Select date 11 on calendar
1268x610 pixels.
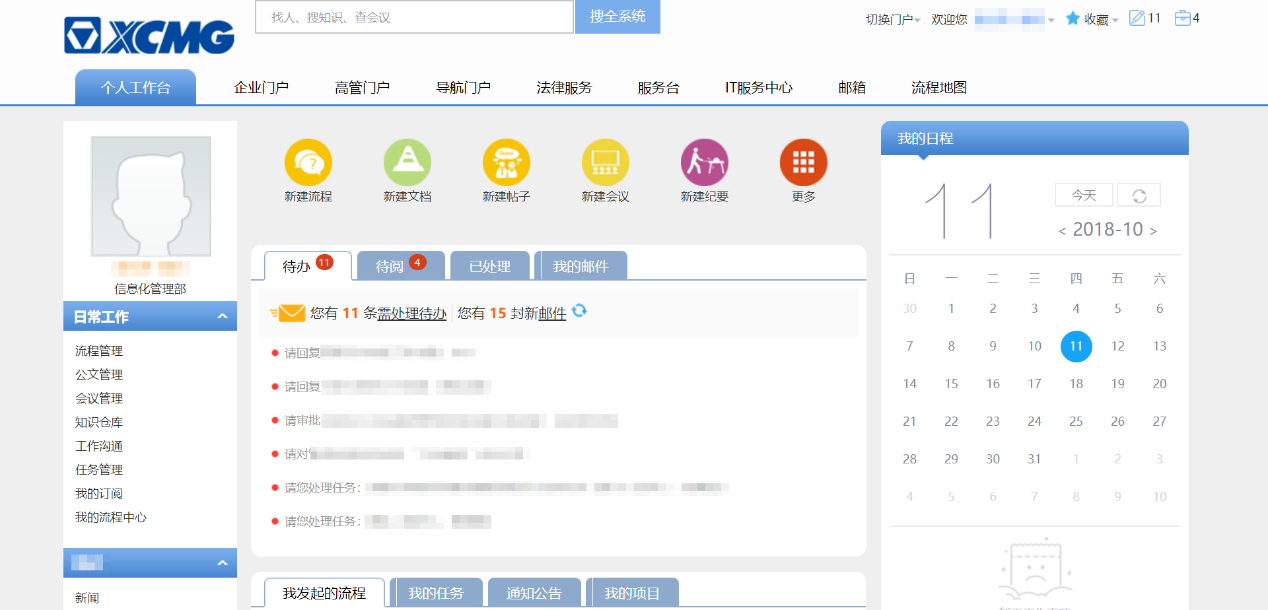1076,346
